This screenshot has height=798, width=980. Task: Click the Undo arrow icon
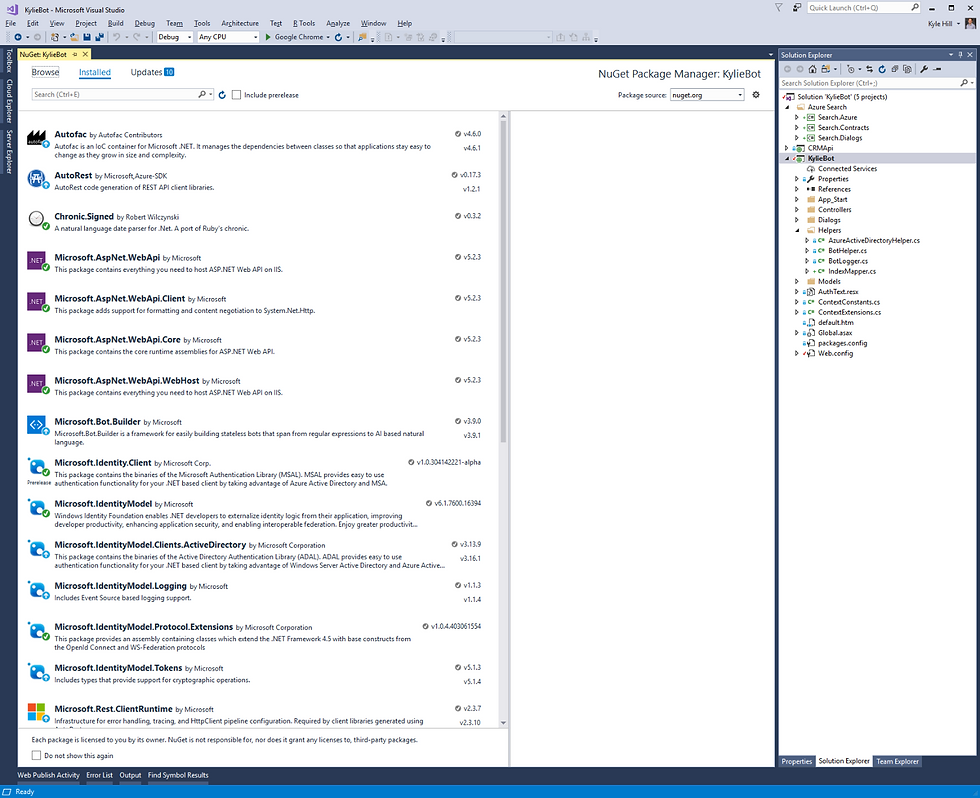coord(116,37)
